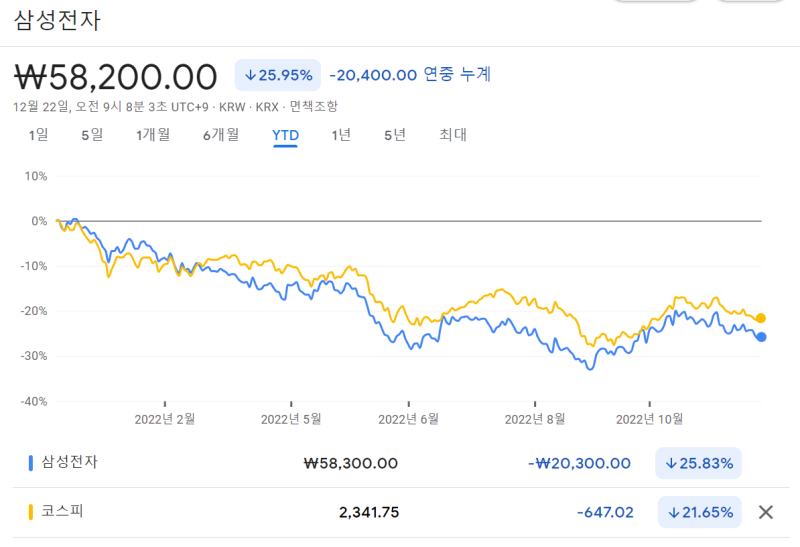Open the 1년 range view
Screen dimensions: 800x547
[x=341, y=135]
